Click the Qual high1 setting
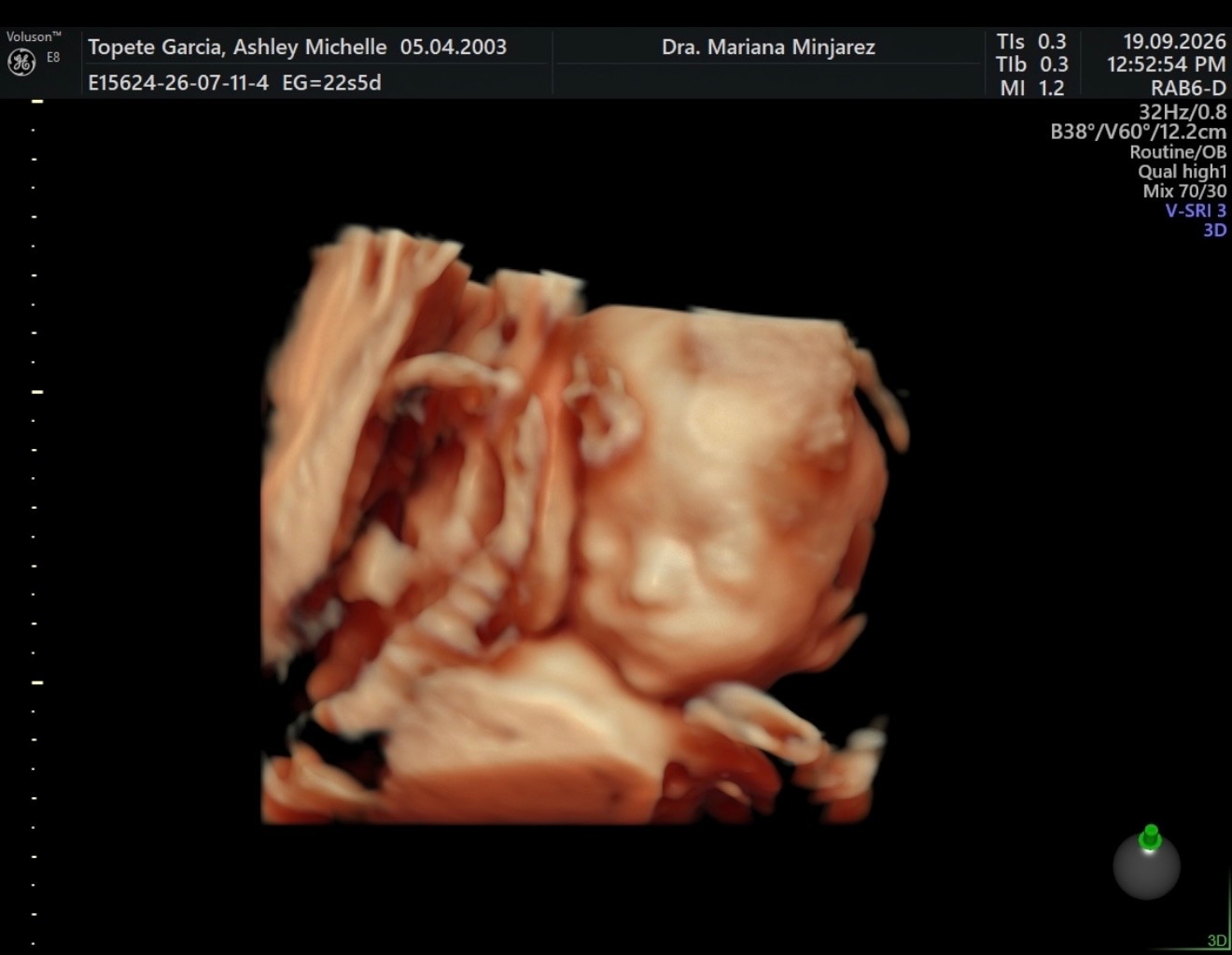Viewport: 1232px width, 955px height. (1182, 171)
